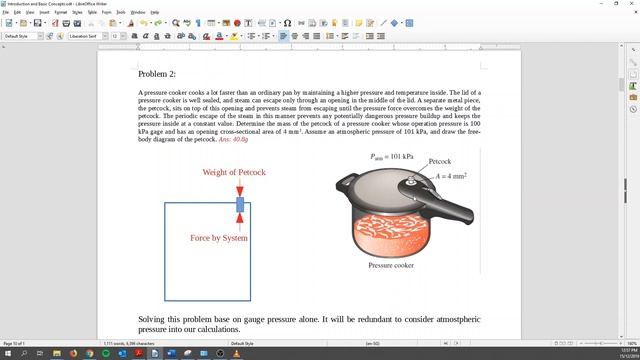
Task: Toggle formatting marks pilcrow icon
Action: (x=198, y=23)
